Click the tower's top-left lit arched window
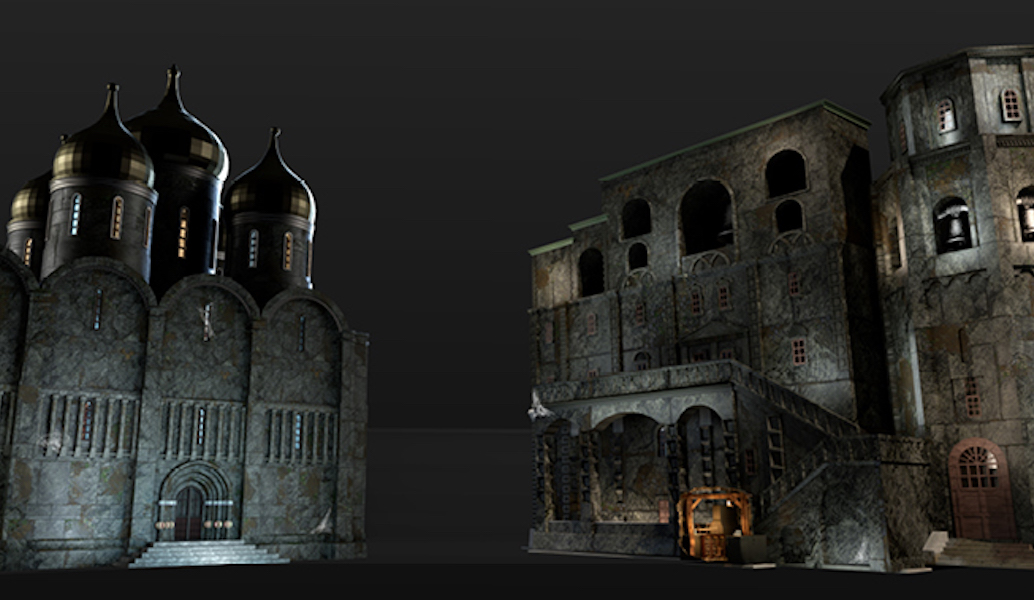 point(945,117)
